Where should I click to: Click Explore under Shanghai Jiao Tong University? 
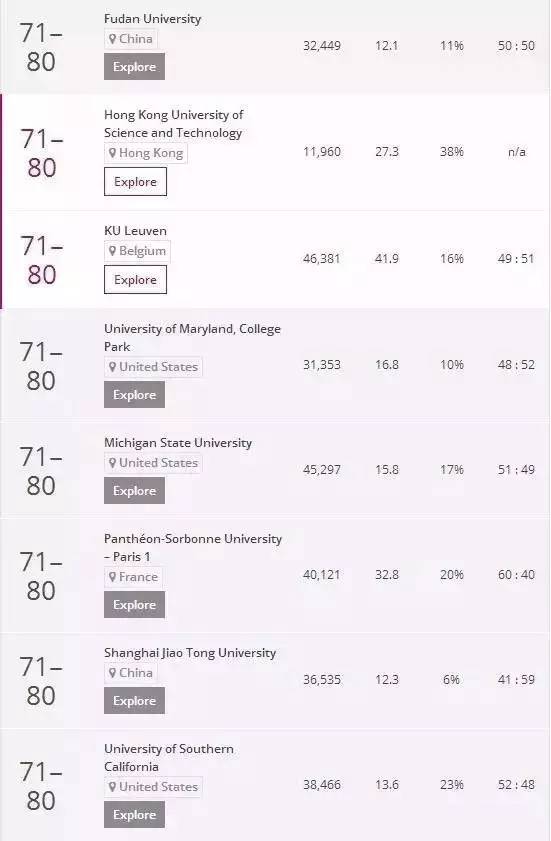tap(134, 700)
